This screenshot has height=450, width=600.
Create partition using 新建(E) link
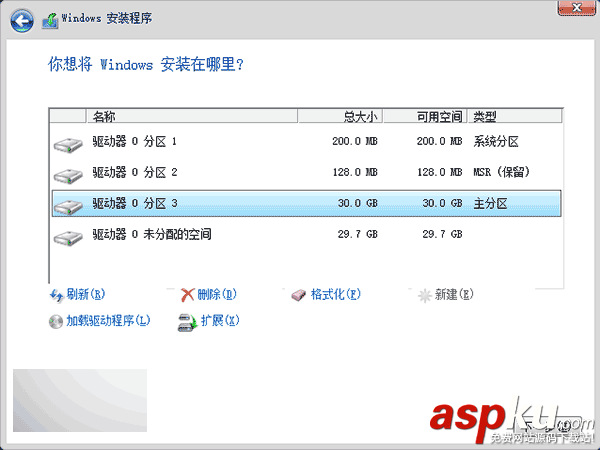click(454, 294)
